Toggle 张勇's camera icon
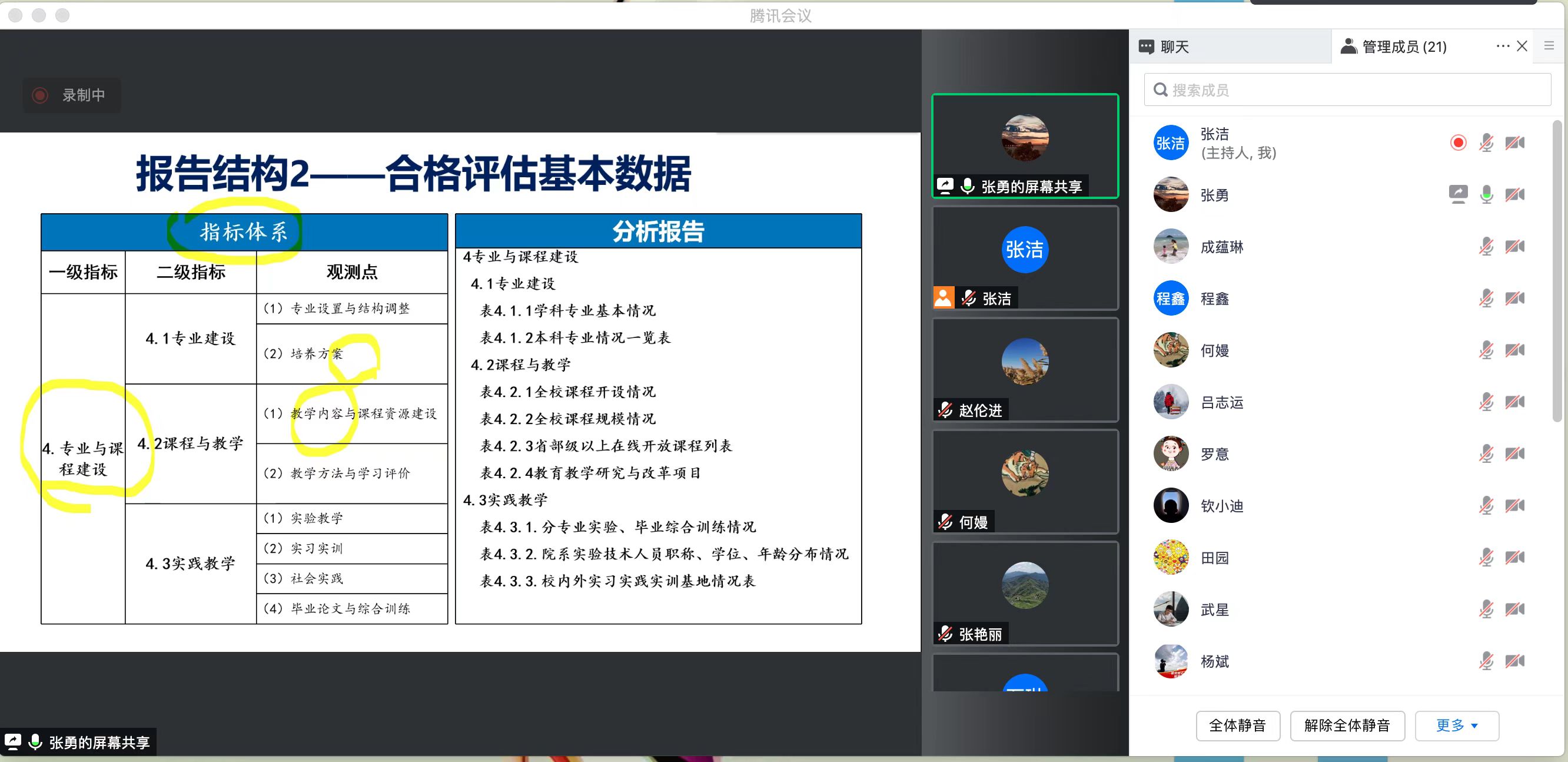The image size is (1568, 762). point(1514,194)
